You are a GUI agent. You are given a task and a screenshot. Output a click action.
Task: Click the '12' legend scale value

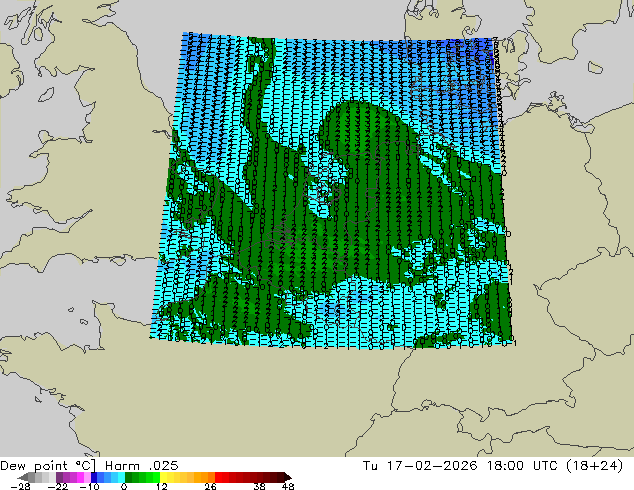pyautogui.click(x=162, y=486)
